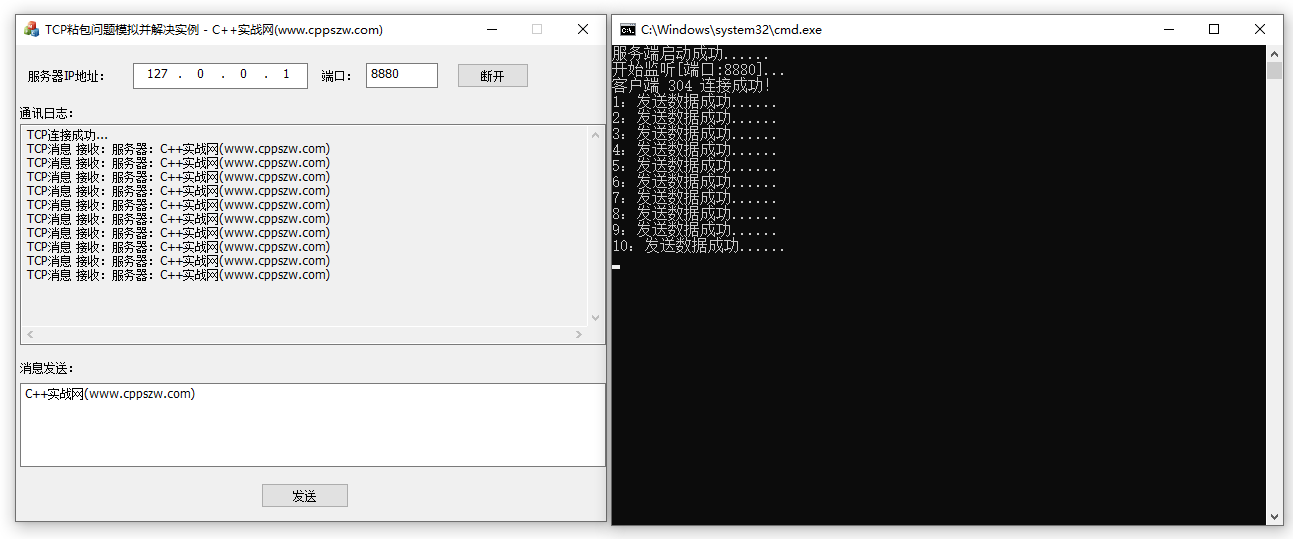1293x539 pixels.
Task: Click the cmd window scrollbar up arrow
Action: click(x=1274, y=54)
